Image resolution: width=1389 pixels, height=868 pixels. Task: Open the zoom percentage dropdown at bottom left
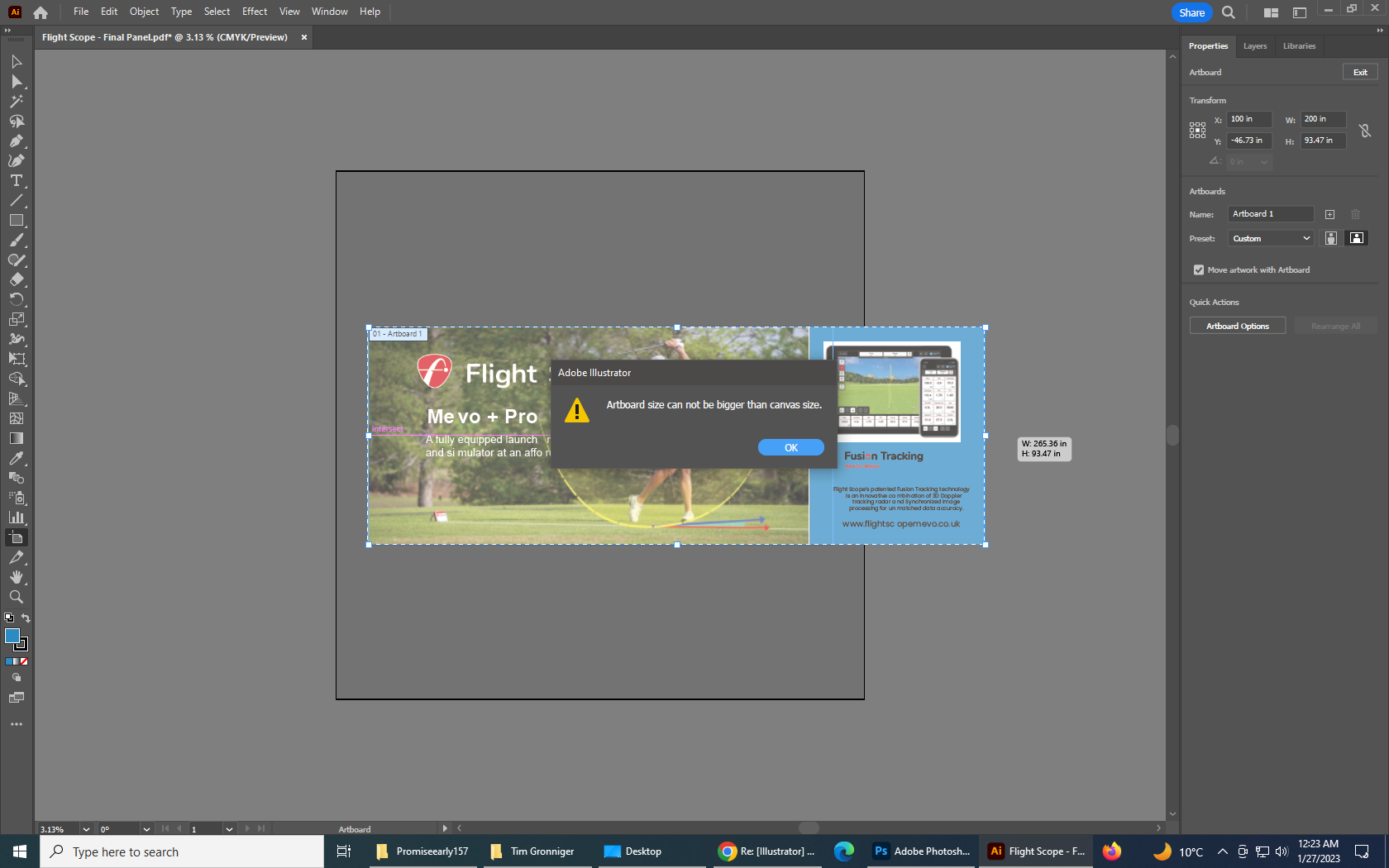tap(85, 829)
